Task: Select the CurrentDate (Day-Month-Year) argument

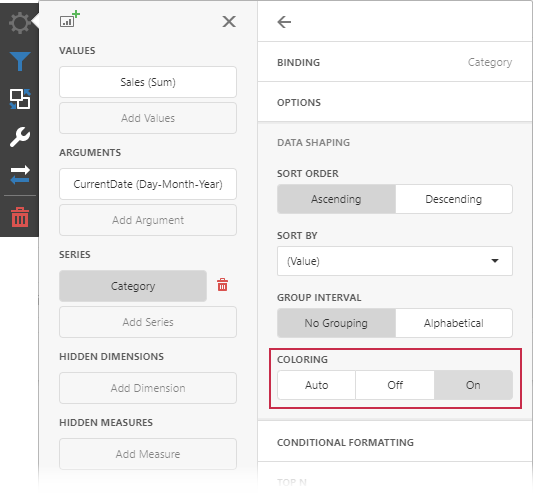Action: click(x=148, y=184)
